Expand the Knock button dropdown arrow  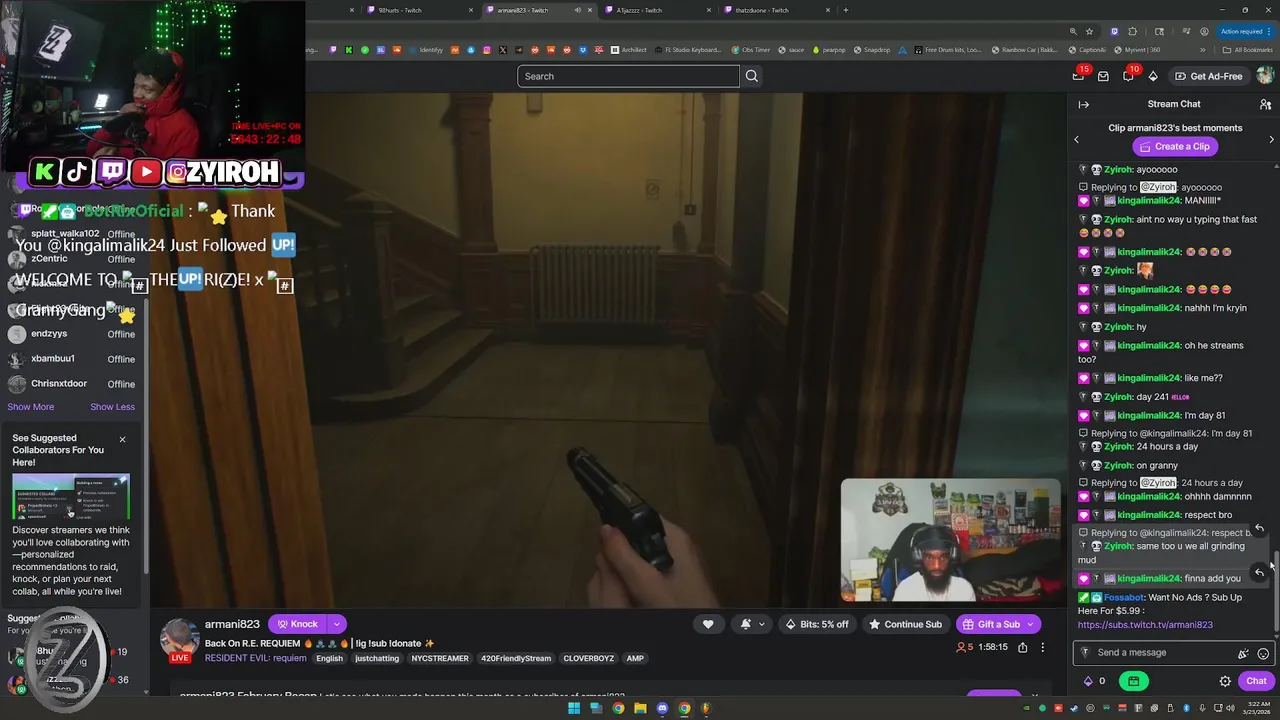(x=337, y=624)
